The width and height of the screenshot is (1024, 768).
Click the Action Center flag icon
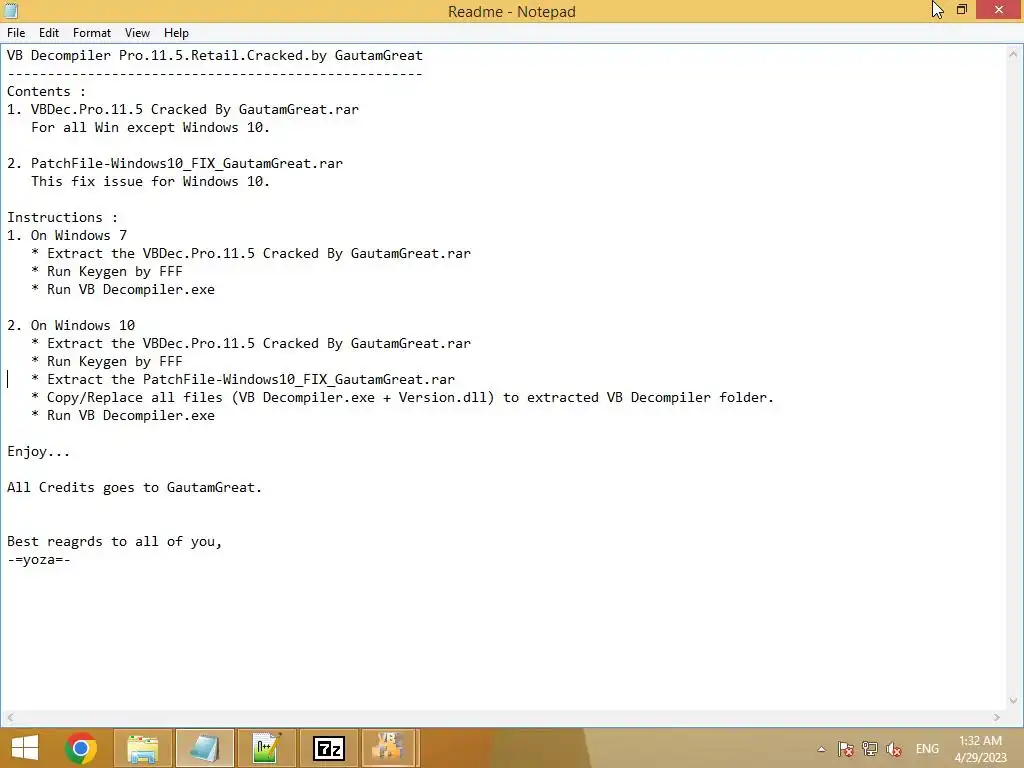tap(846, 749)
